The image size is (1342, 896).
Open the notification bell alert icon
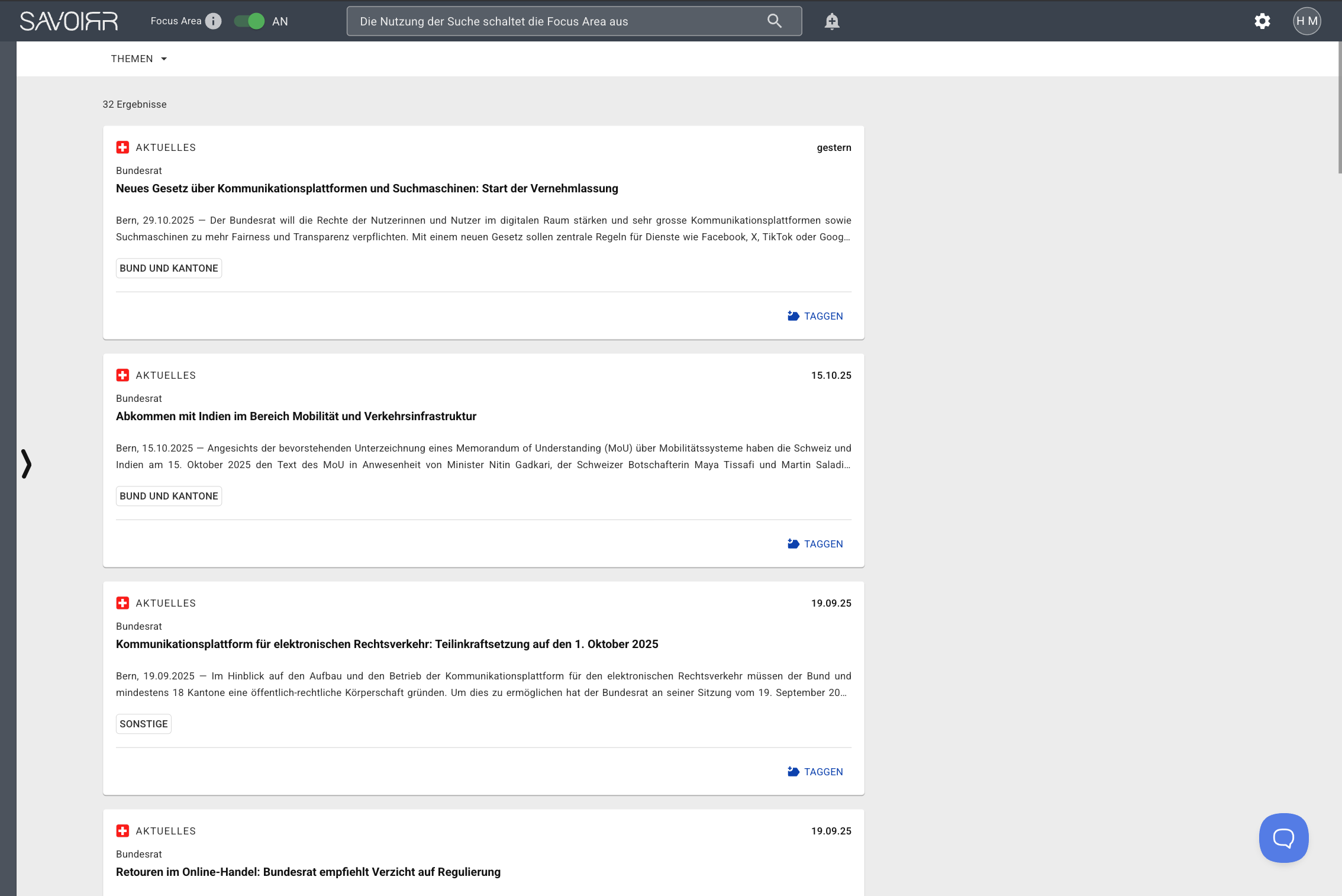point(831,21)
